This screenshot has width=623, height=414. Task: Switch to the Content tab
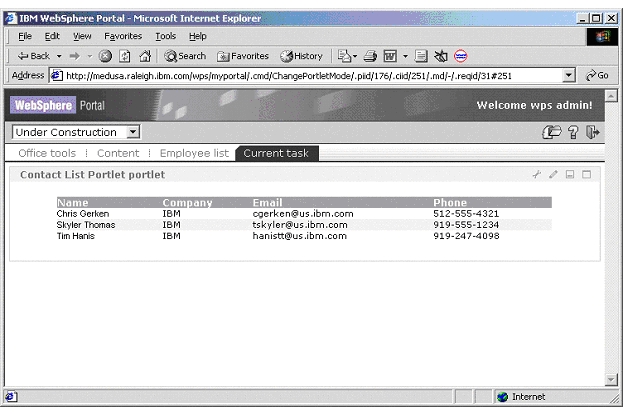point(118,153)
